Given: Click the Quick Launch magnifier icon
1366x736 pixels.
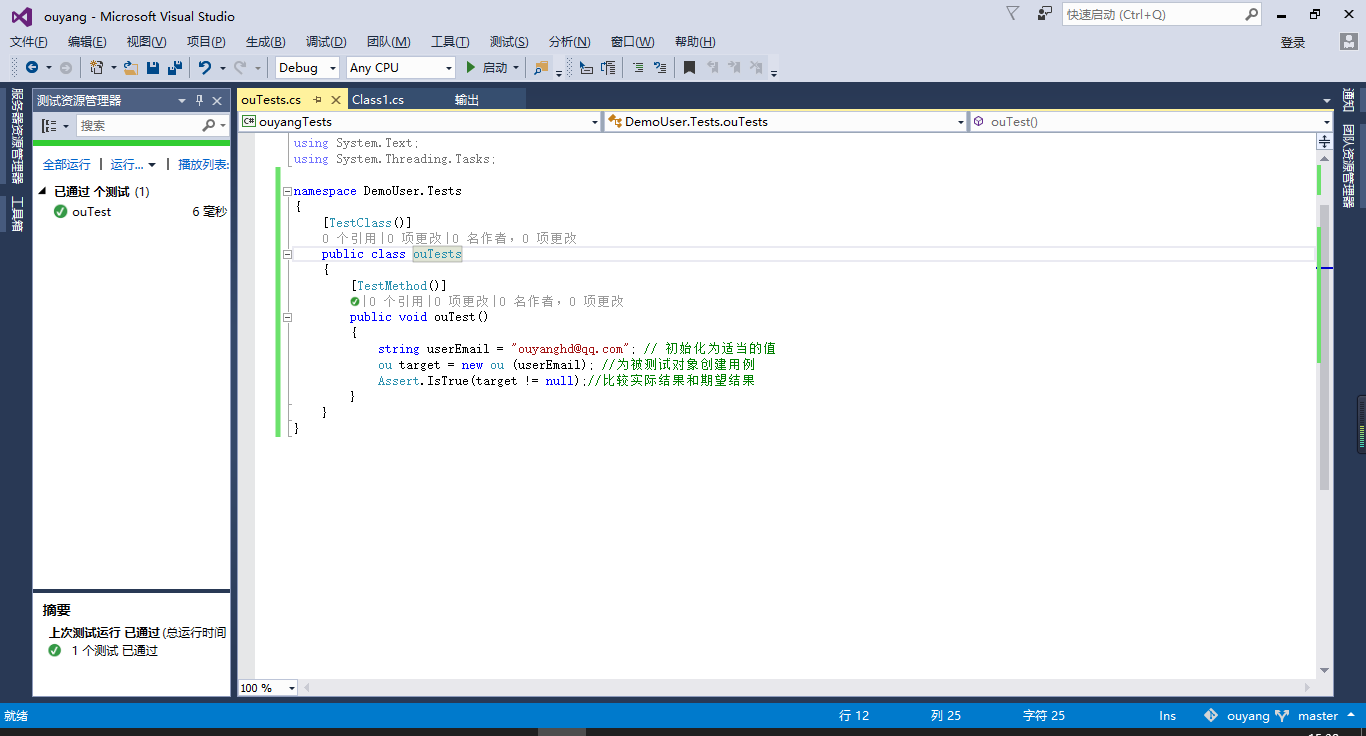Looking at the screenshot, I should [x=1252, y=15].
